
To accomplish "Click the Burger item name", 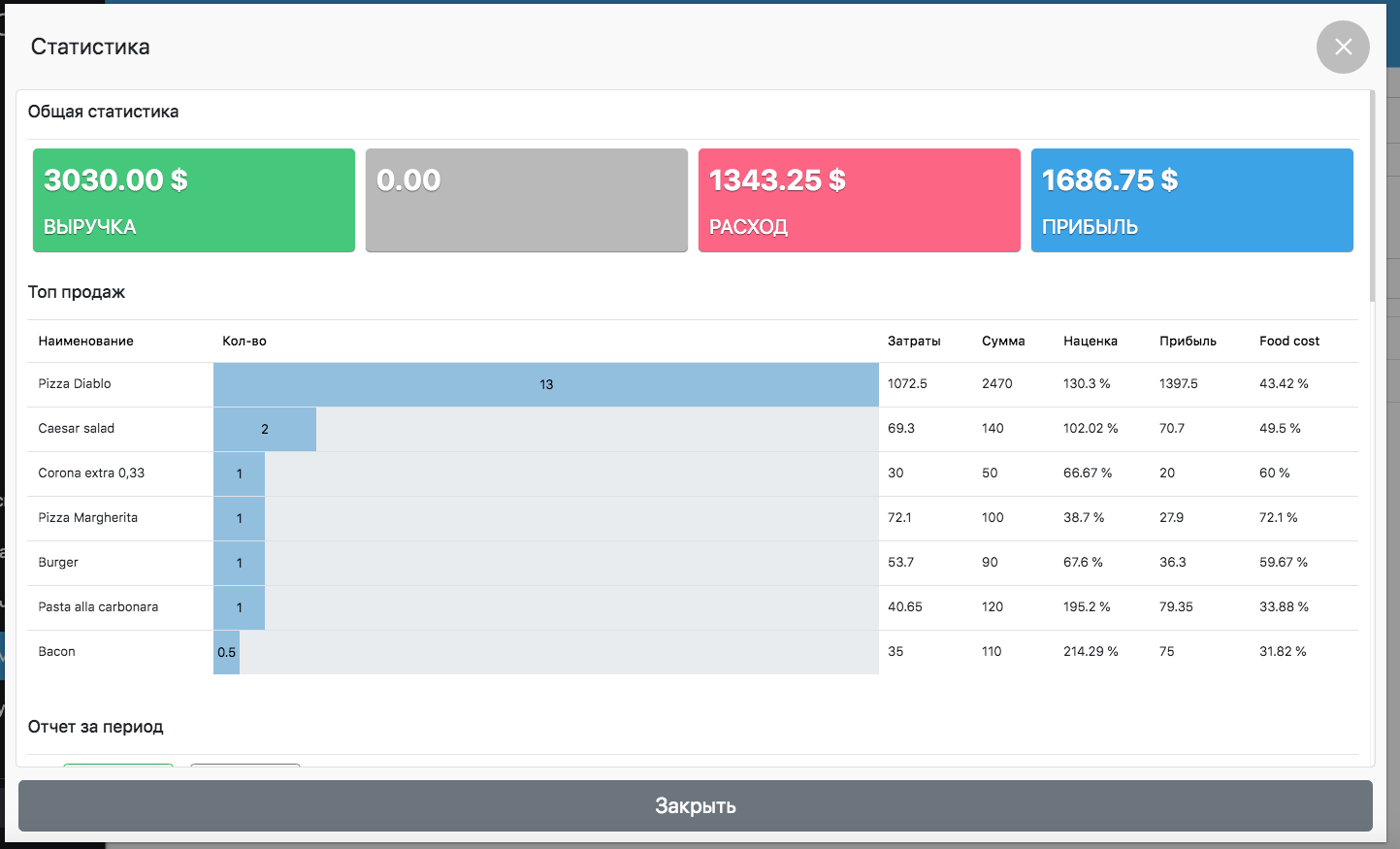I will 58,563.
